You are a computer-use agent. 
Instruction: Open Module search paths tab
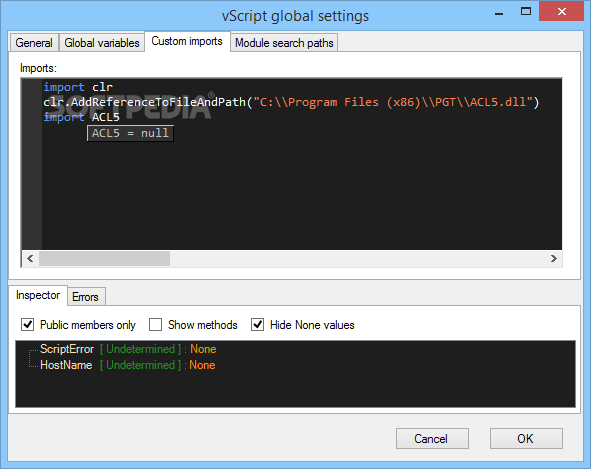point(284,43)
